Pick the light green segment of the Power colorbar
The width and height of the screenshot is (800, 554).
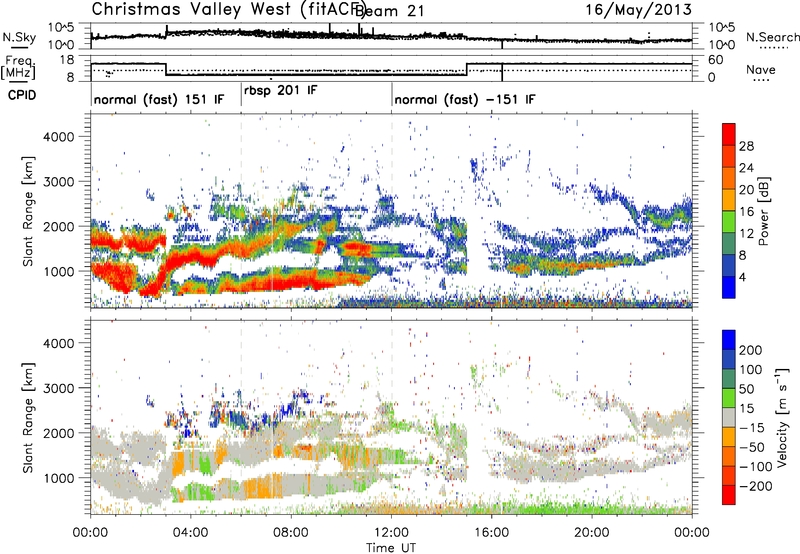click(x=729, y=222)
